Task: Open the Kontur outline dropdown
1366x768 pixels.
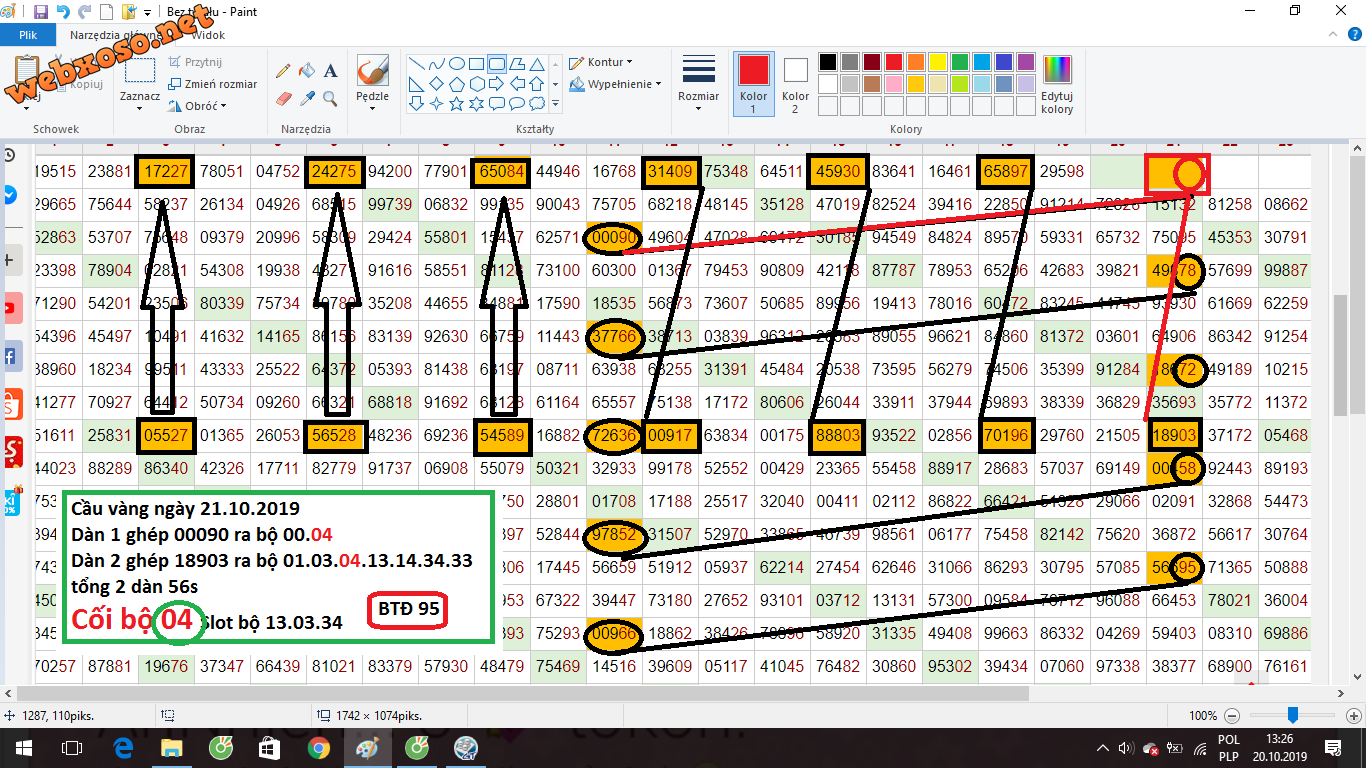Action: 599,62
